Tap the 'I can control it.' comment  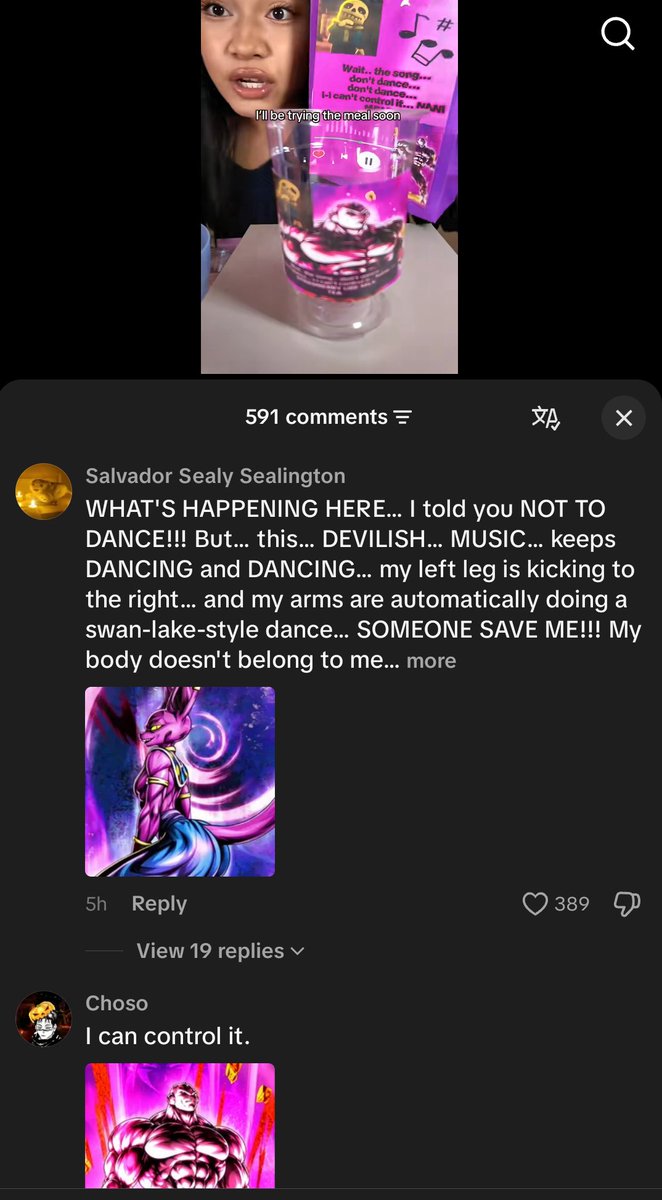pos(168,1036)
